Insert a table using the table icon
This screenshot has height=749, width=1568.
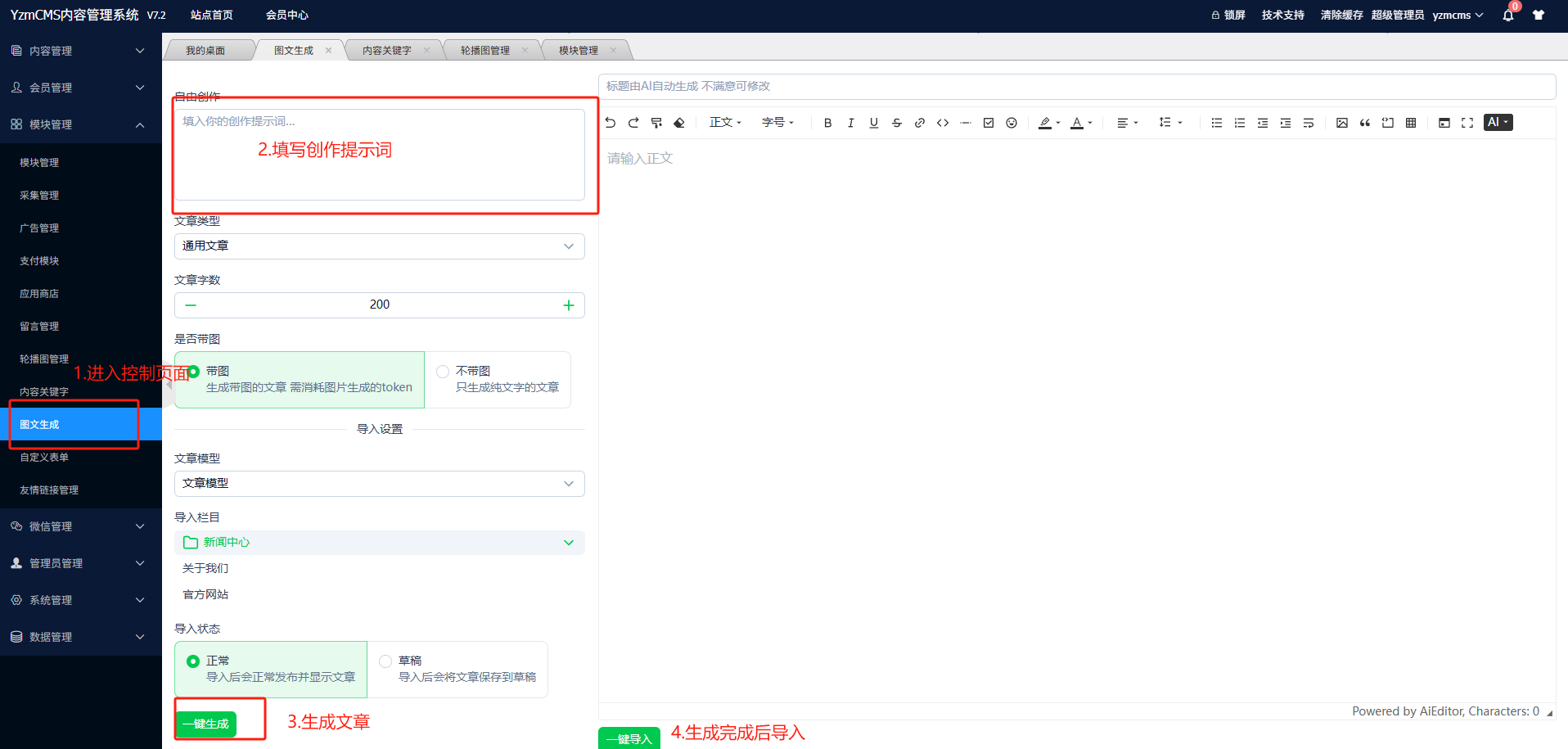tap(1411, 123)
